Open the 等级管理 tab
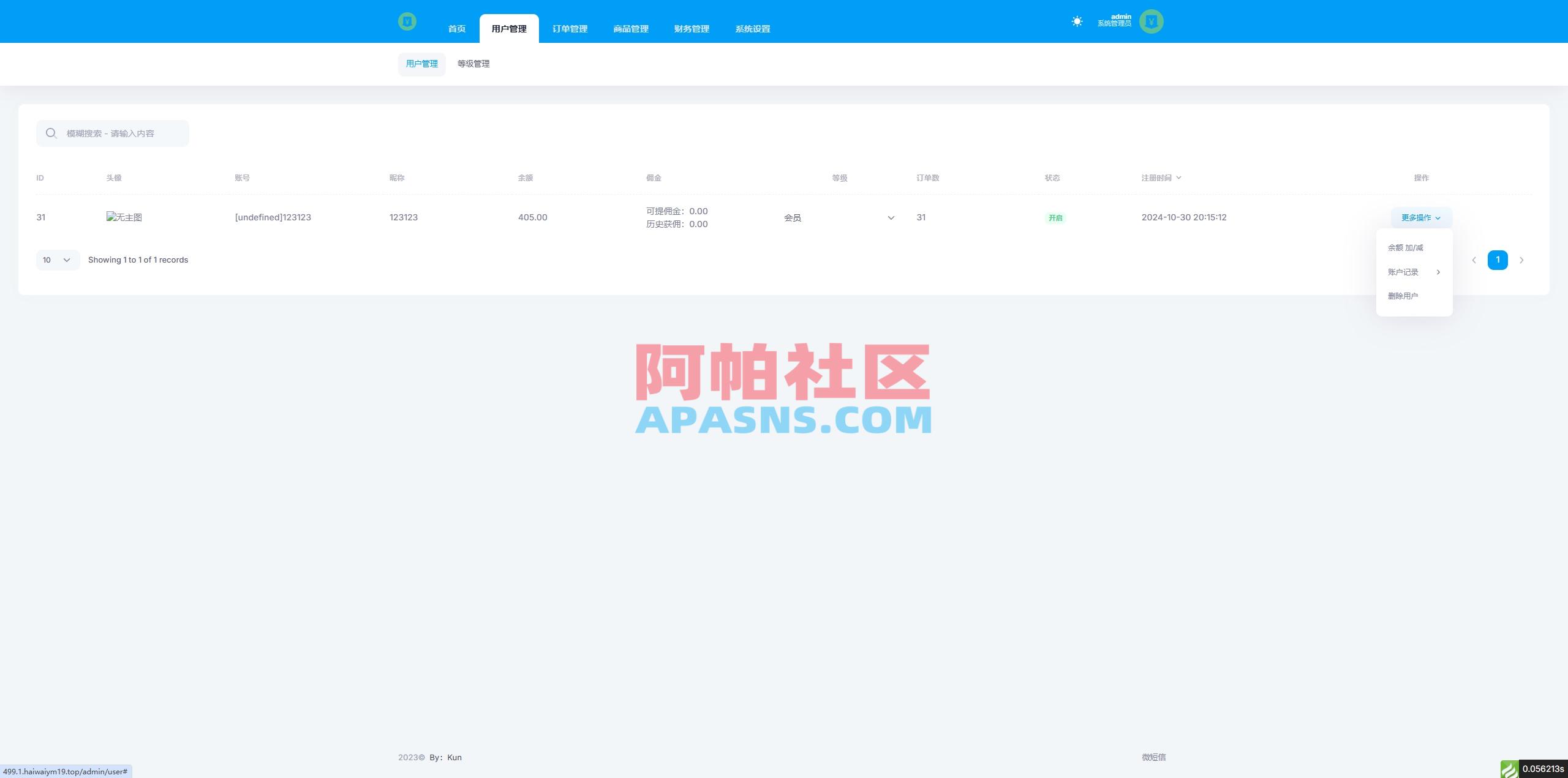 473,64
